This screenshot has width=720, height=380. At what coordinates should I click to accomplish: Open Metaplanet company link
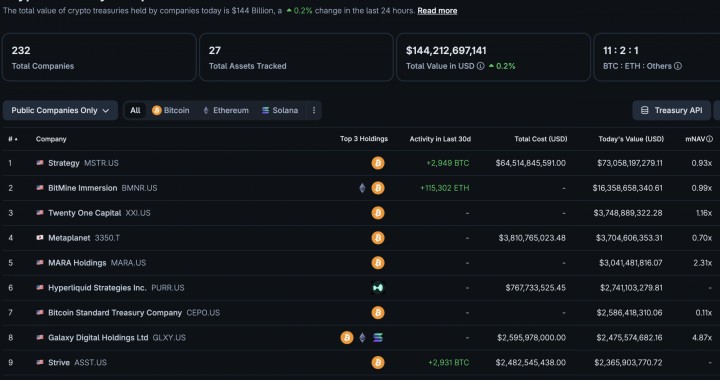pyautogui.click(x=69, y=238)
